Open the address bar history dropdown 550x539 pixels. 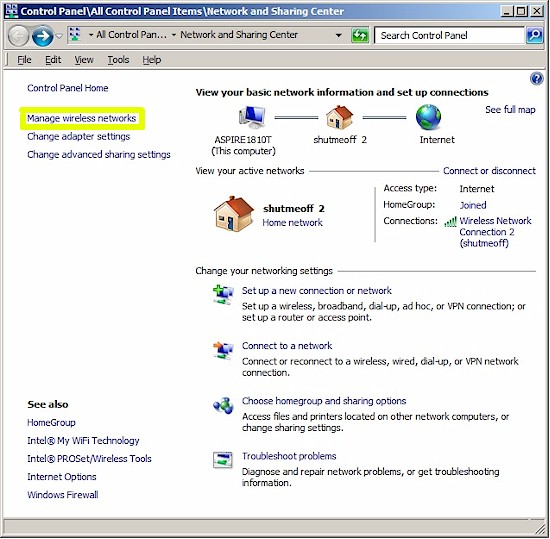(x=338, y=35)
